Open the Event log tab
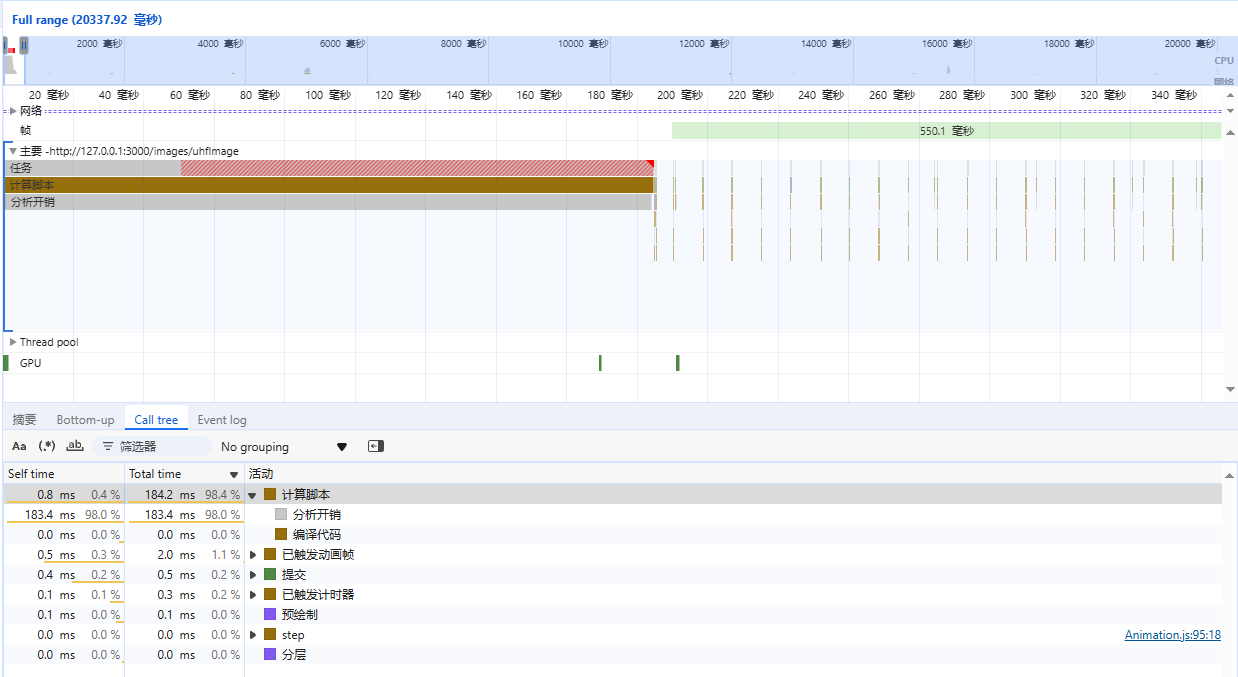1238x677 pixels. coord(222,420)
